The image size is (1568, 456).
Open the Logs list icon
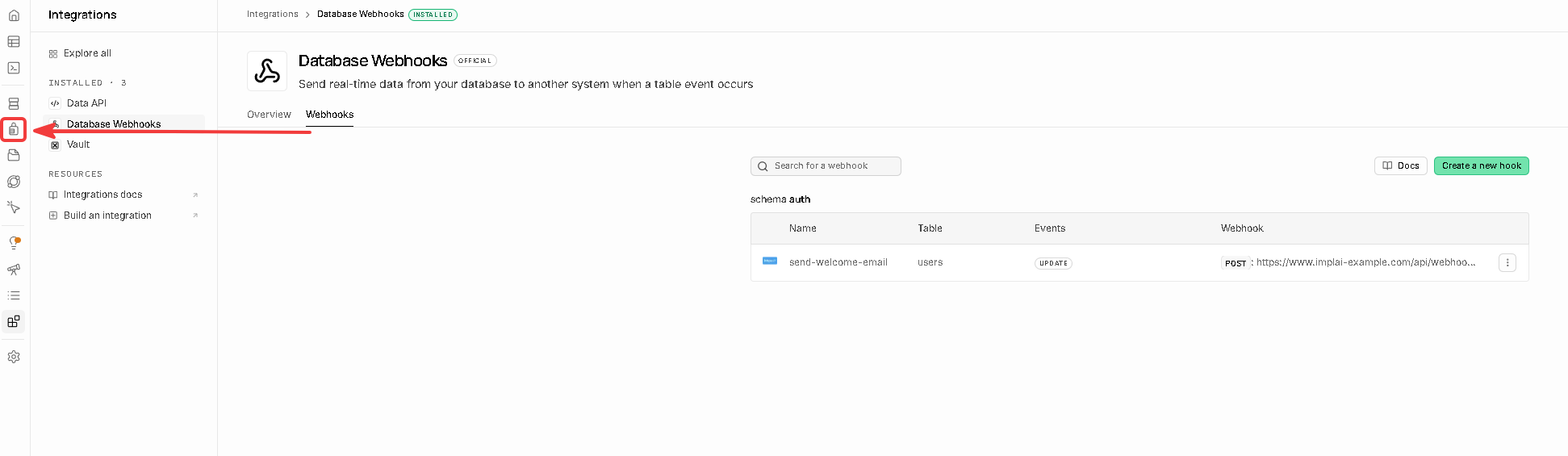(x=14, y=295)
